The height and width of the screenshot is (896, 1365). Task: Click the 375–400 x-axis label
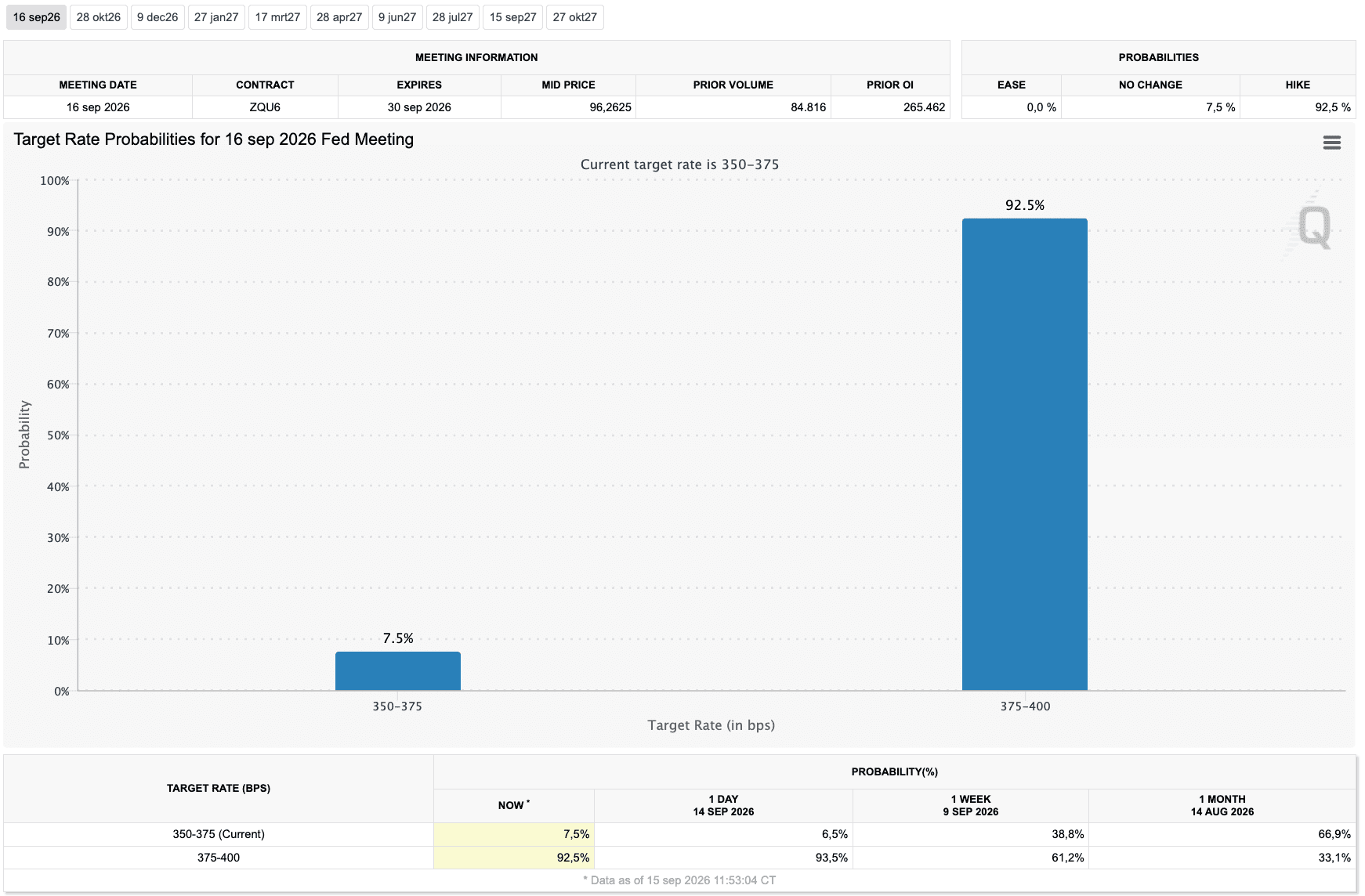pos(1025,706)
